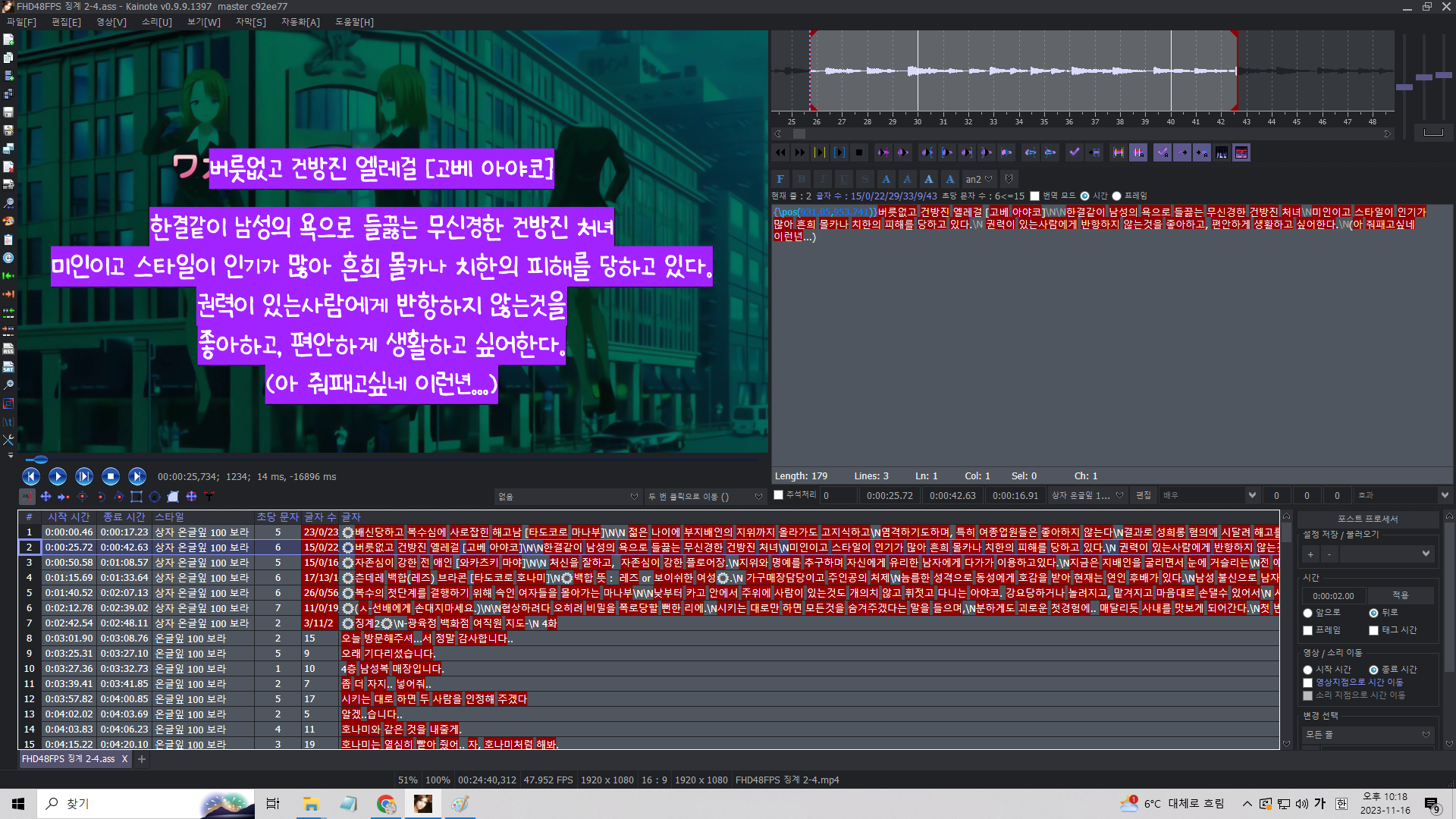The height and width of the screenshot is (819, 1456).
Task: Select the scale visual tool
Action: (82, 497)
